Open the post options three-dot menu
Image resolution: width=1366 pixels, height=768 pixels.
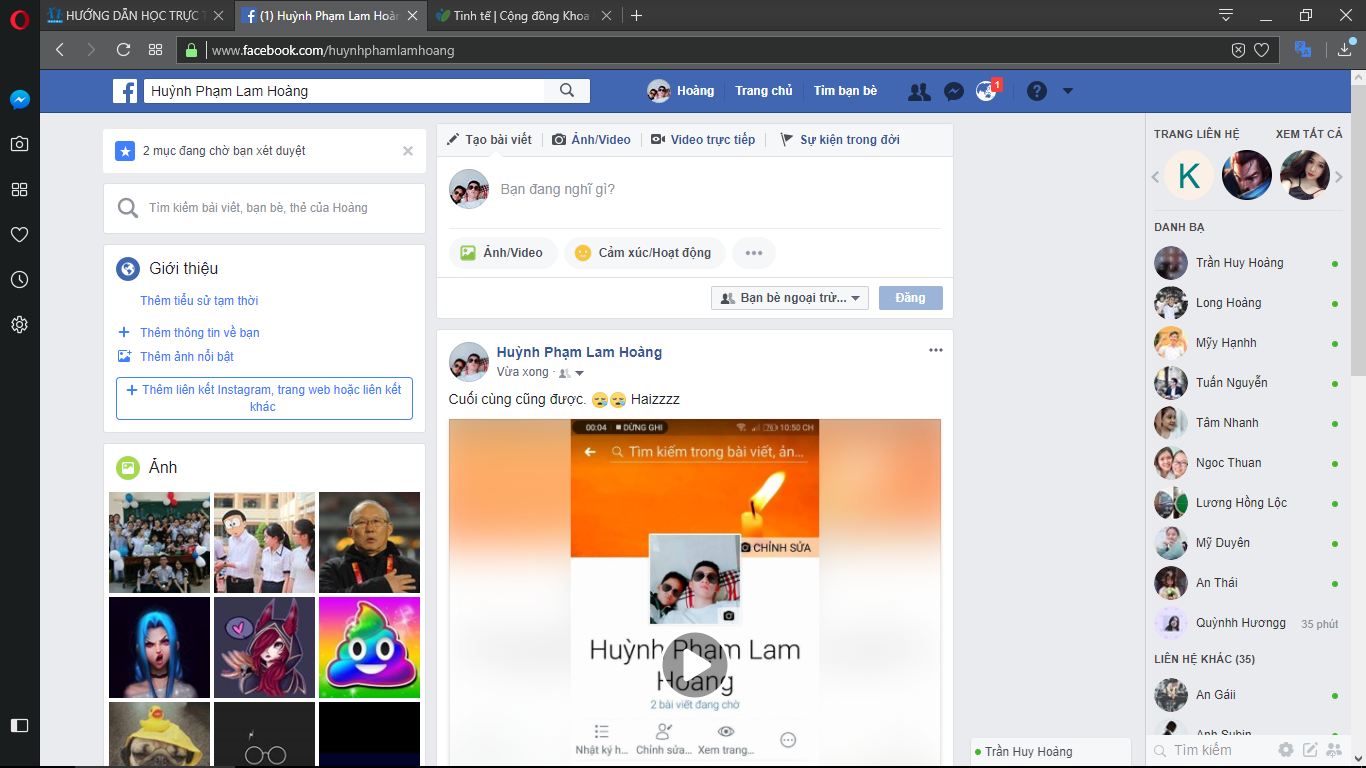pos(935,350)
